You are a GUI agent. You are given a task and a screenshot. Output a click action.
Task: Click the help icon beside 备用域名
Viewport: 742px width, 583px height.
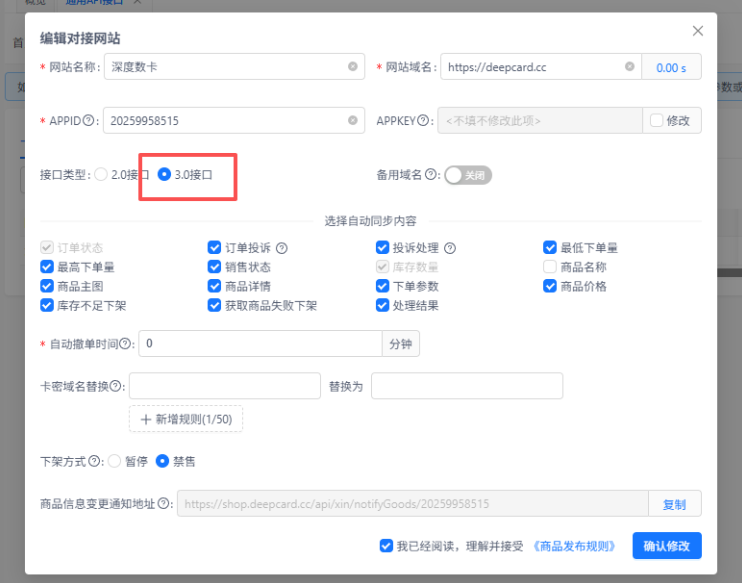[432, 175]
